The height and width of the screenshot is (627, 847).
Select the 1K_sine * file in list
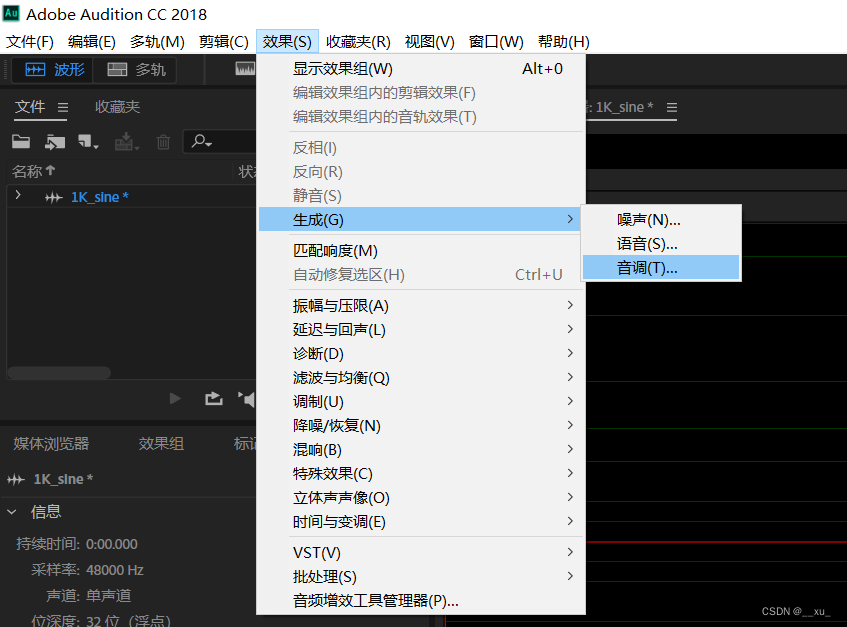point(100,197)
